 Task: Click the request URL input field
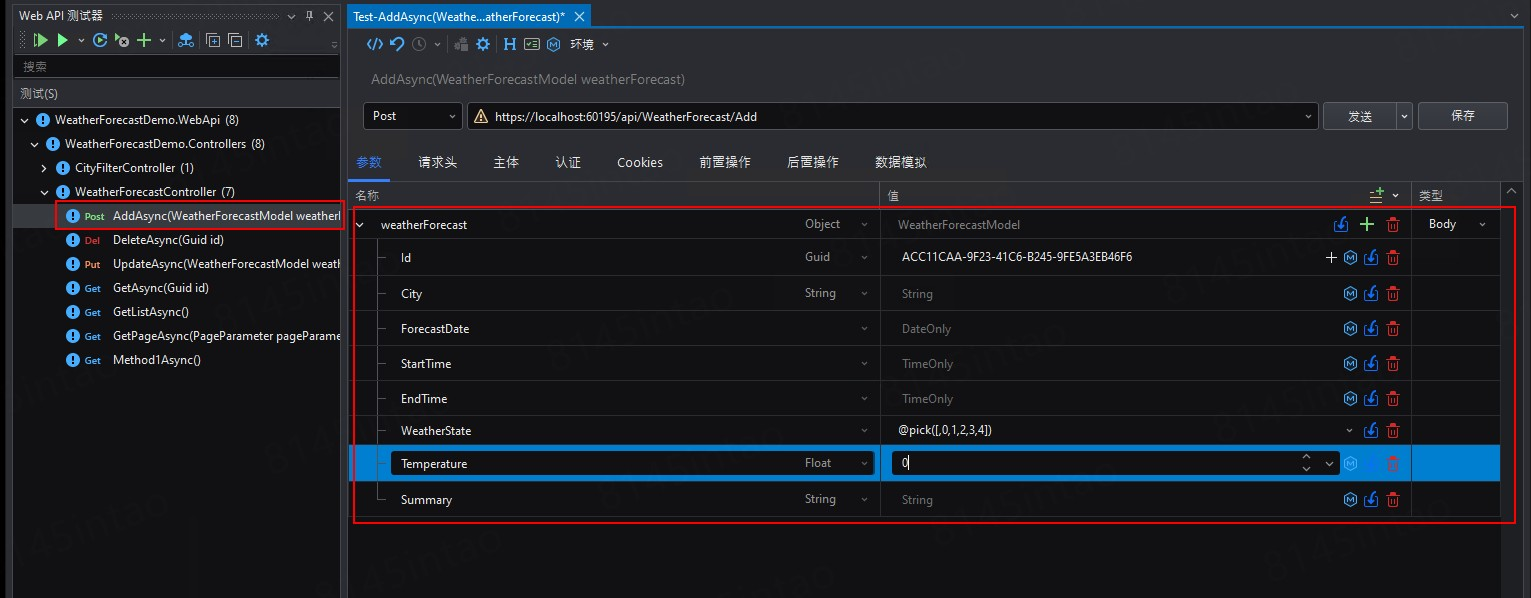pyautogui.click(x=895, y=117)
